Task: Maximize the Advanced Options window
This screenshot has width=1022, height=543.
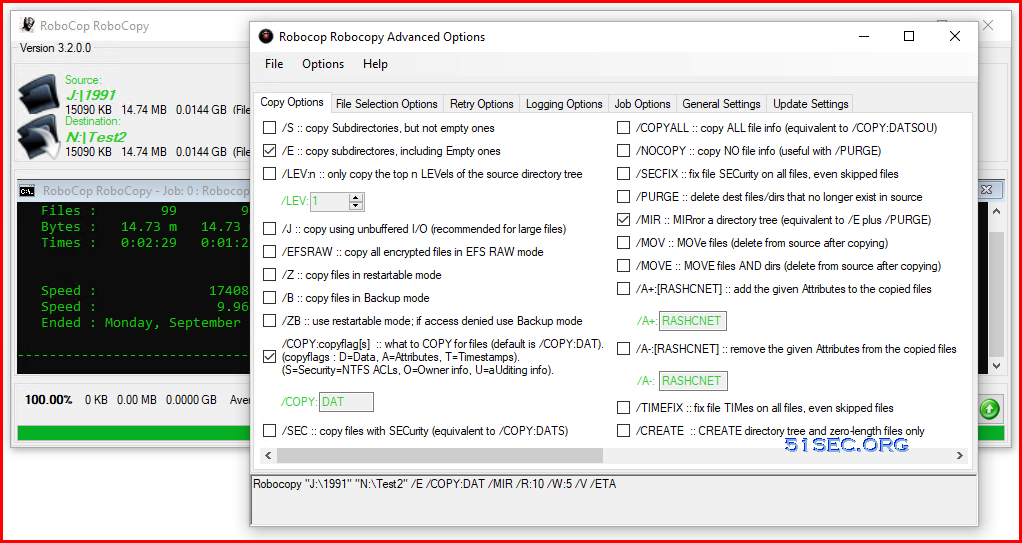Action: pyautogui.click(x=909, y=37)
